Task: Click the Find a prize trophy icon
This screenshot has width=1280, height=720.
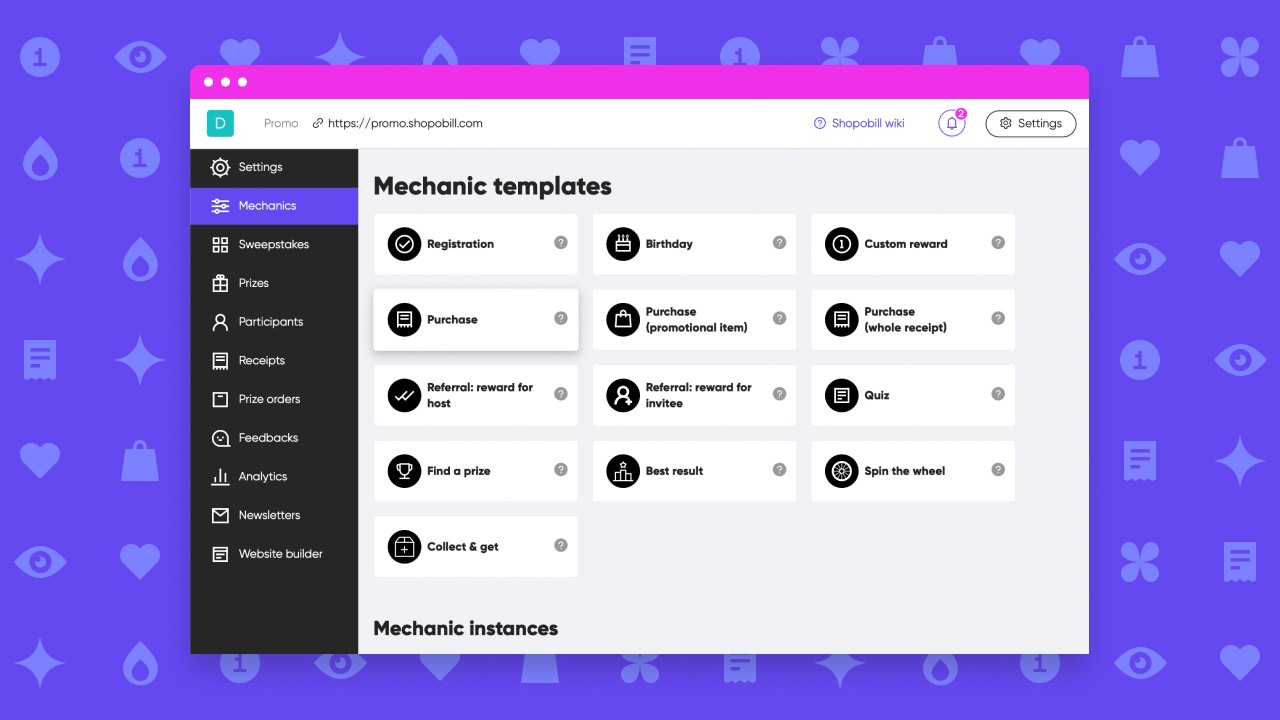Action: coord(404,471)
